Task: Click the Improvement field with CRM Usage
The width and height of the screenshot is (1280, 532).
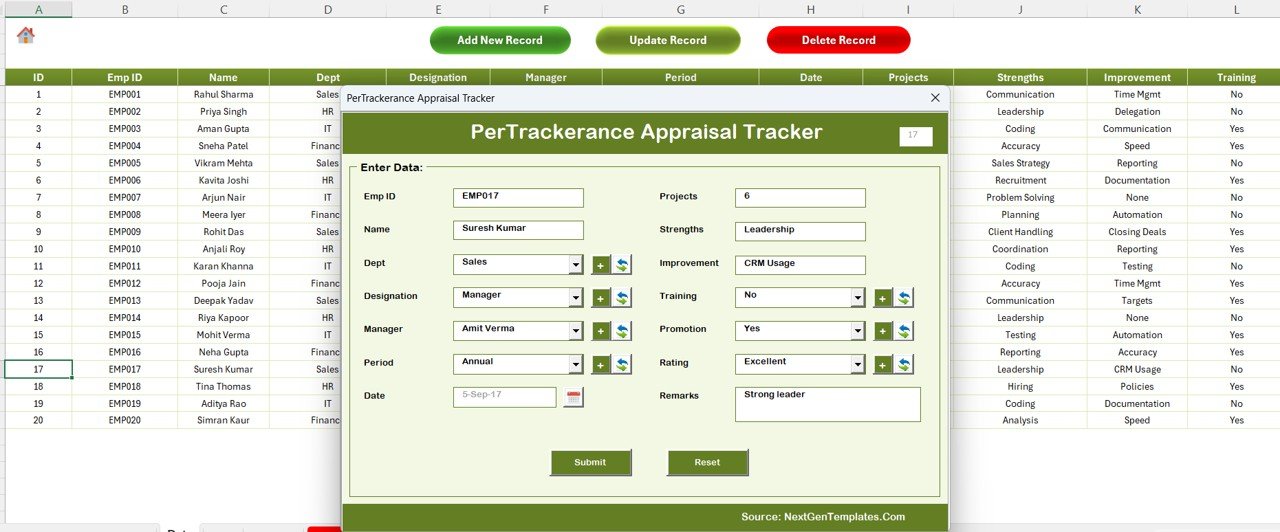Action: point(800,265)
